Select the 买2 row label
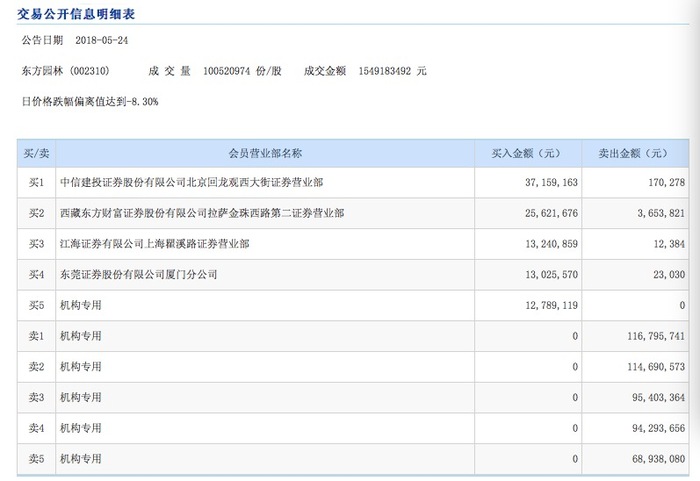 [37, 213]
